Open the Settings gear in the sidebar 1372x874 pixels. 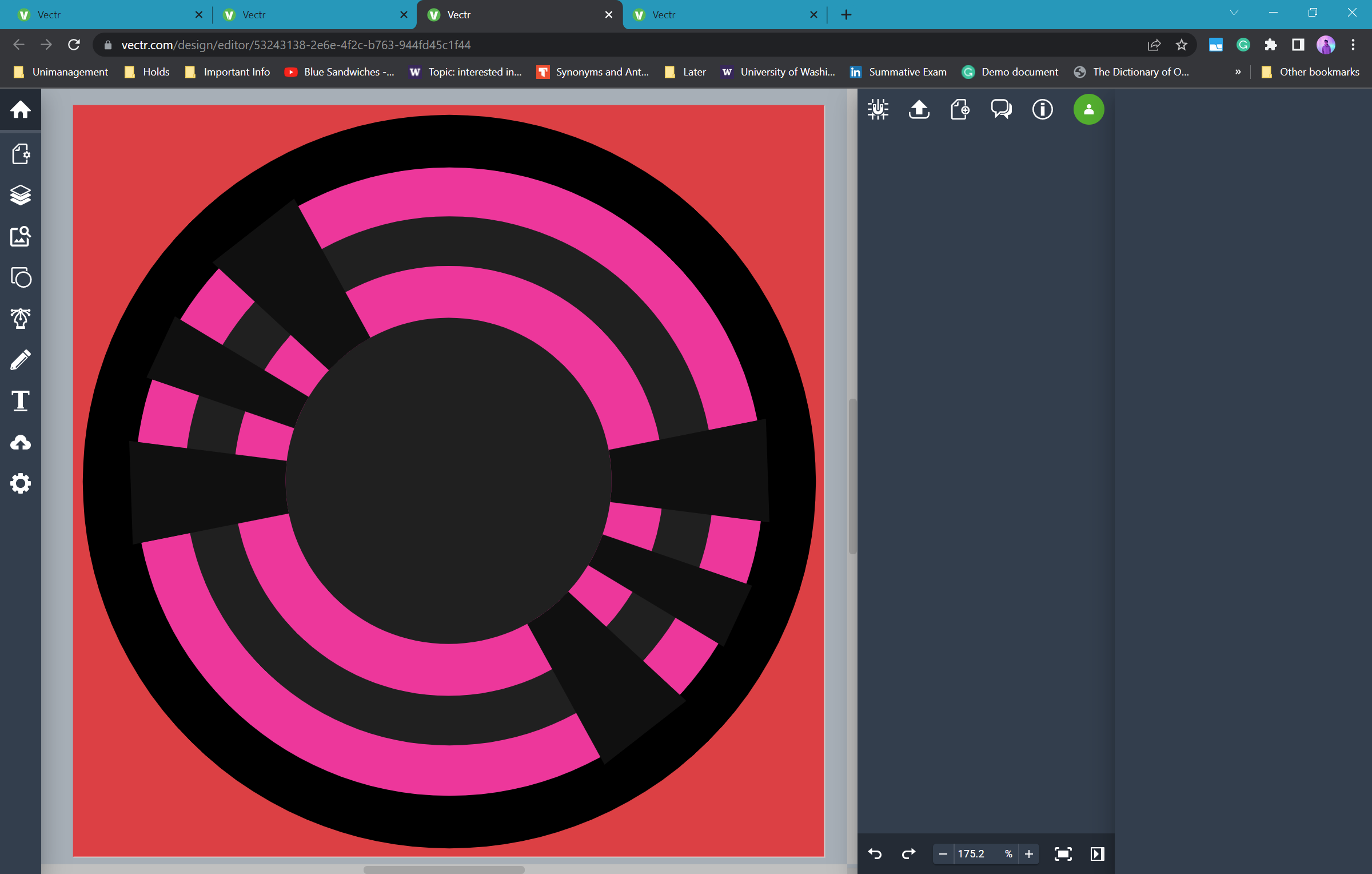(21, 483)
